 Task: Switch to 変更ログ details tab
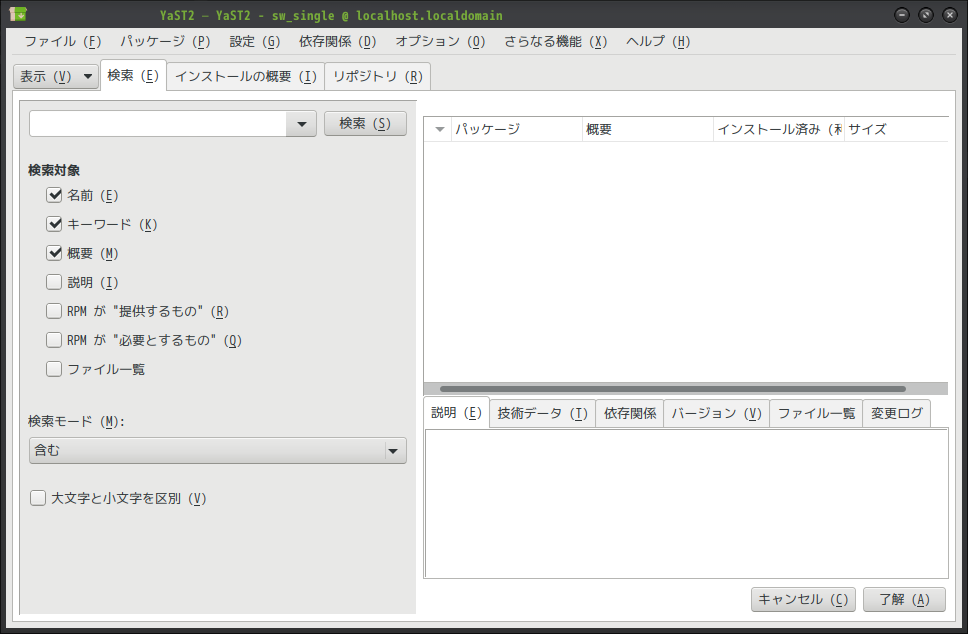click(x=896, y=414)
